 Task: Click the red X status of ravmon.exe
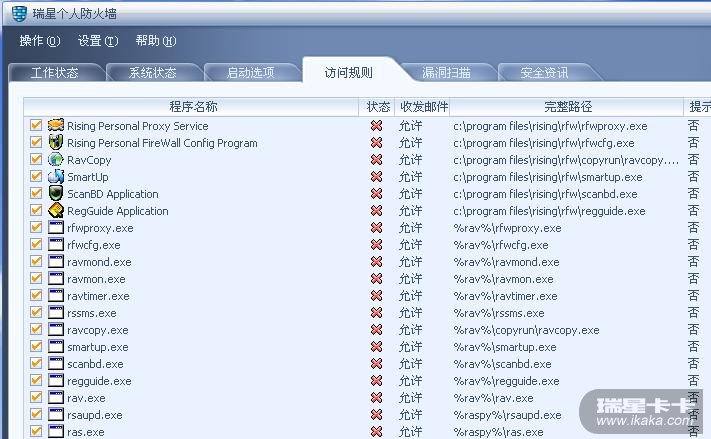tap(376, 279)
